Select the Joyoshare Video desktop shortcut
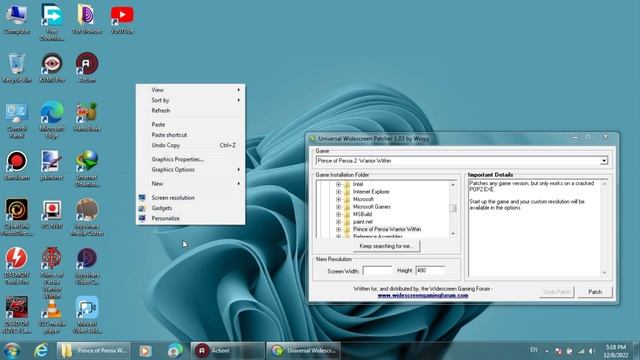Screen dimensions: 640x360 (87, 266)
